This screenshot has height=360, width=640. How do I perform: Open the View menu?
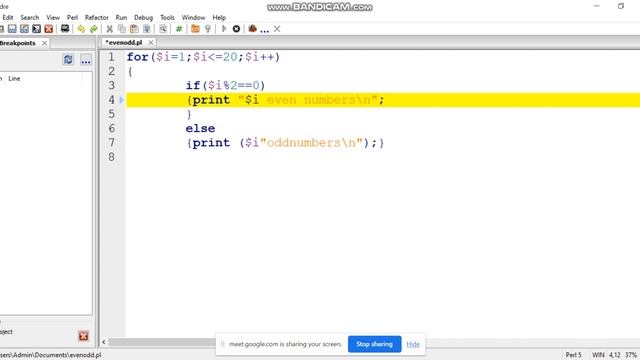[53, 18]
